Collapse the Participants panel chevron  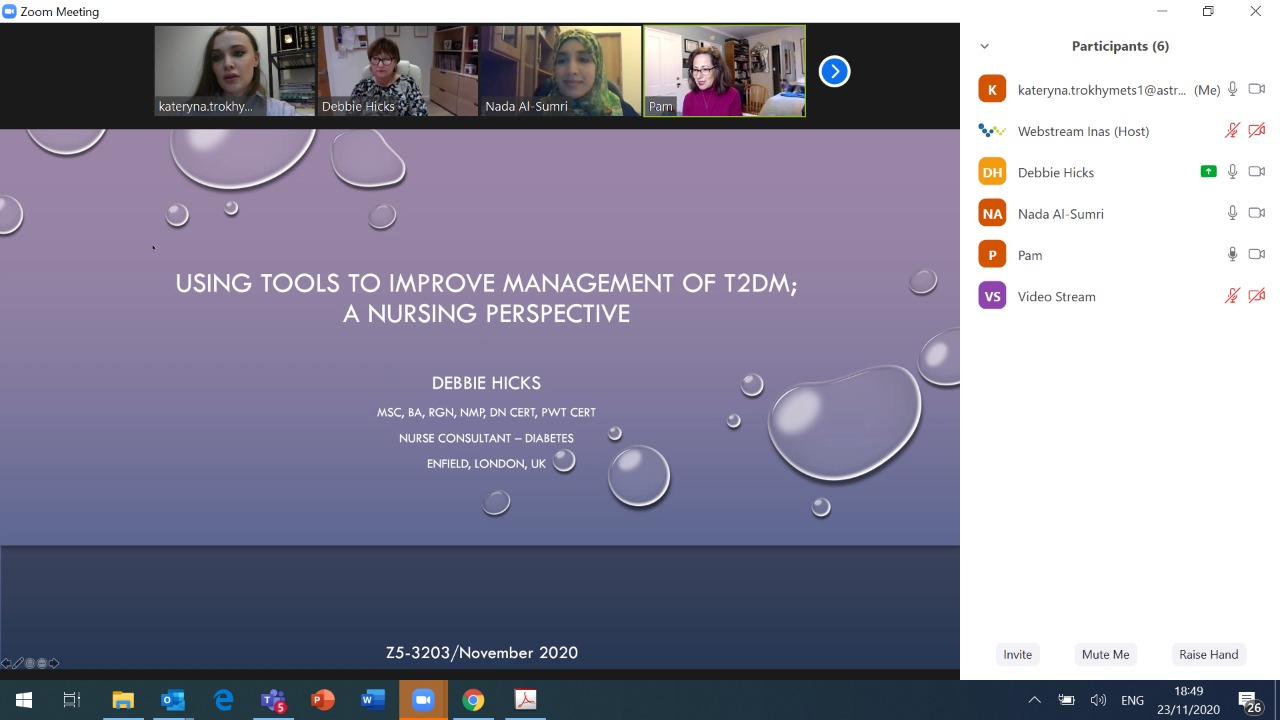click(x=985, y=46)
